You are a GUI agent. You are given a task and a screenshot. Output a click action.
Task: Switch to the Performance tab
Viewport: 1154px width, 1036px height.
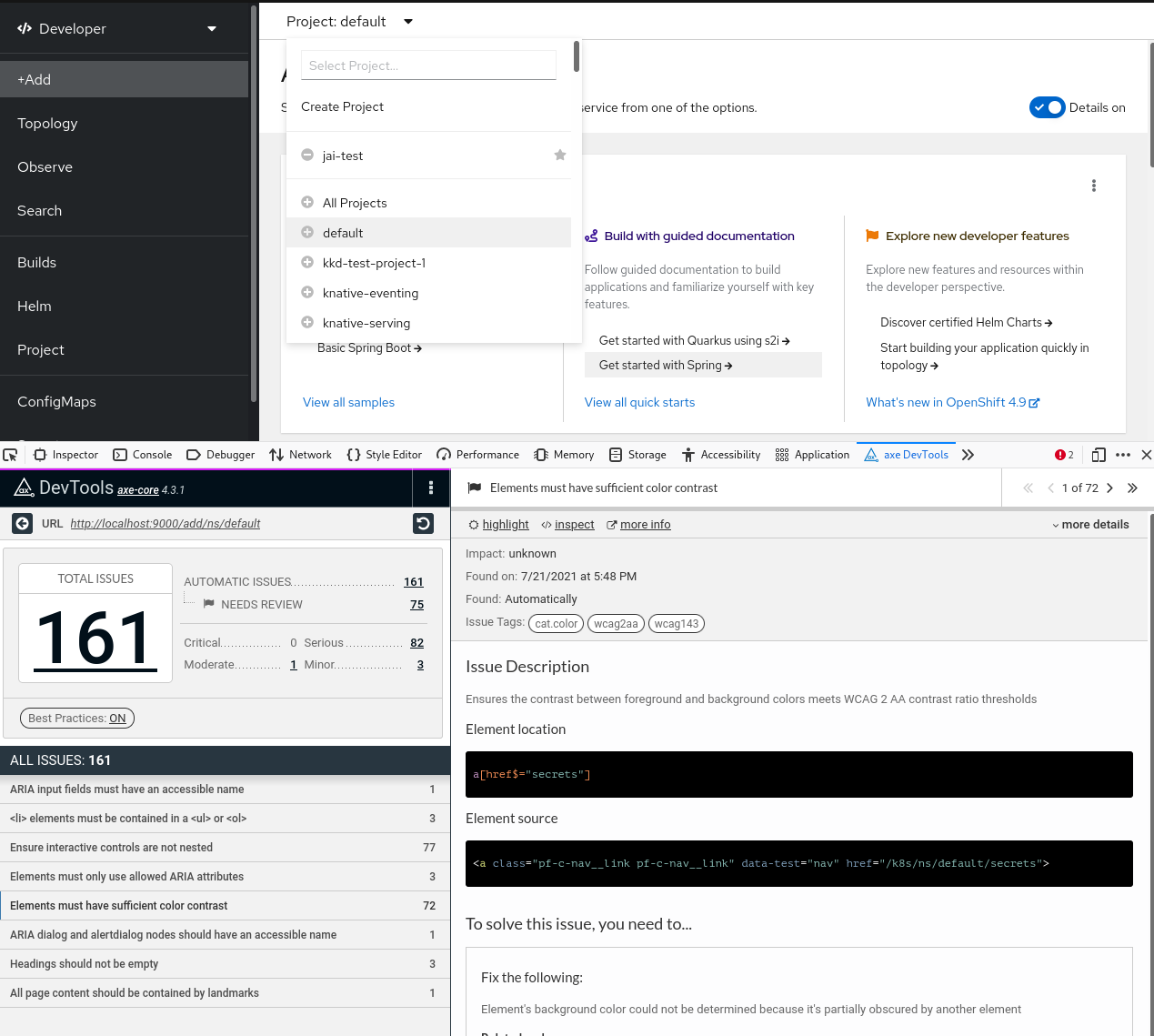tap(478, 455)
